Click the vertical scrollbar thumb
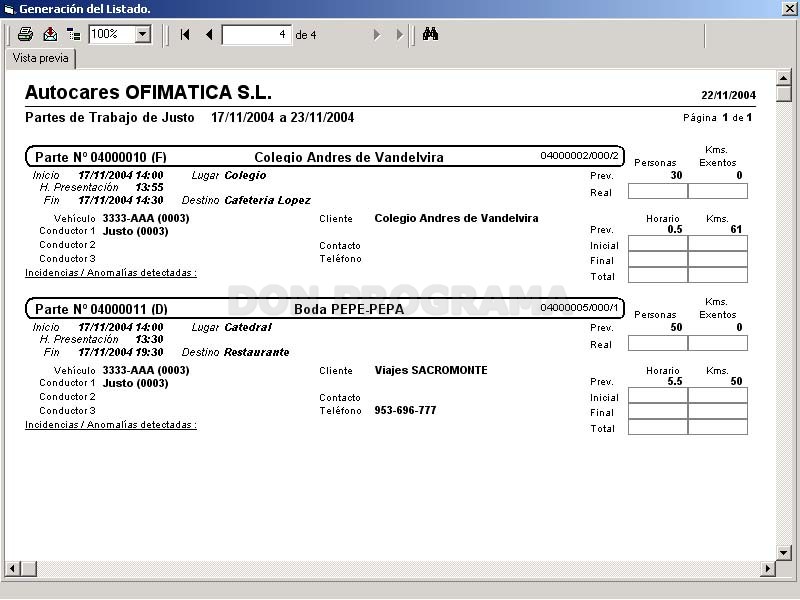 click(x=784, y=94)
